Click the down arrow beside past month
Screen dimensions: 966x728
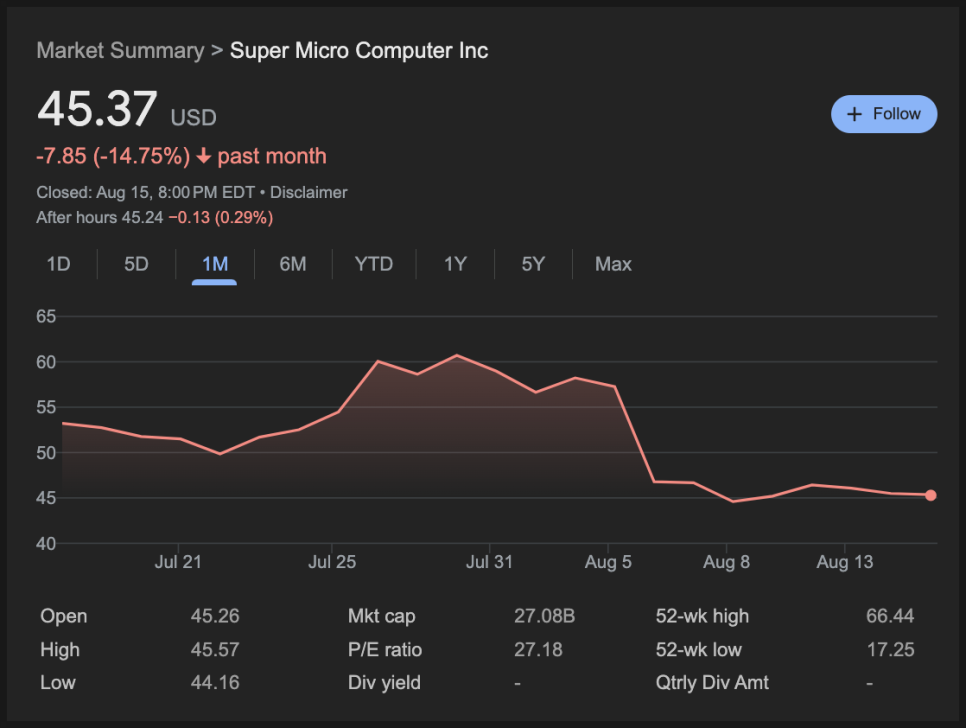[203, 156]
